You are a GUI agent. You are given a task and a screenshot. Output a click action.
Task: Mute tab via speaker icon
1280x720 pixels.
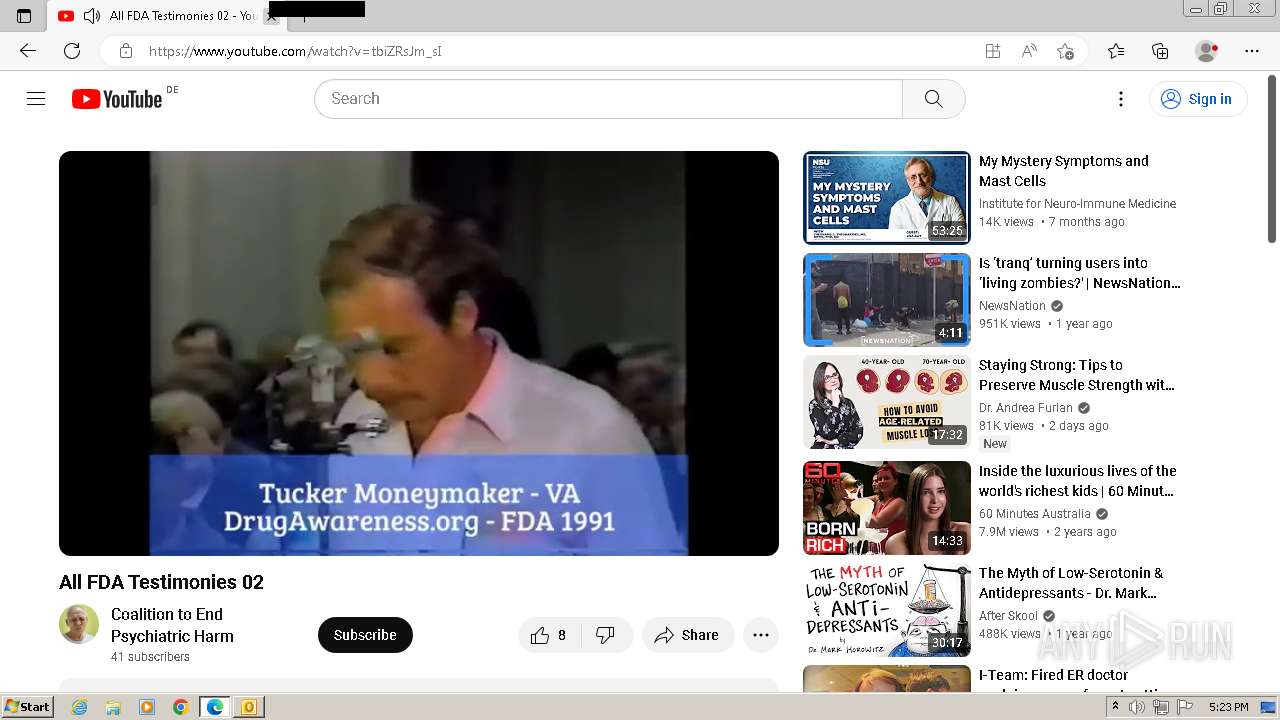tap(92, 16)
